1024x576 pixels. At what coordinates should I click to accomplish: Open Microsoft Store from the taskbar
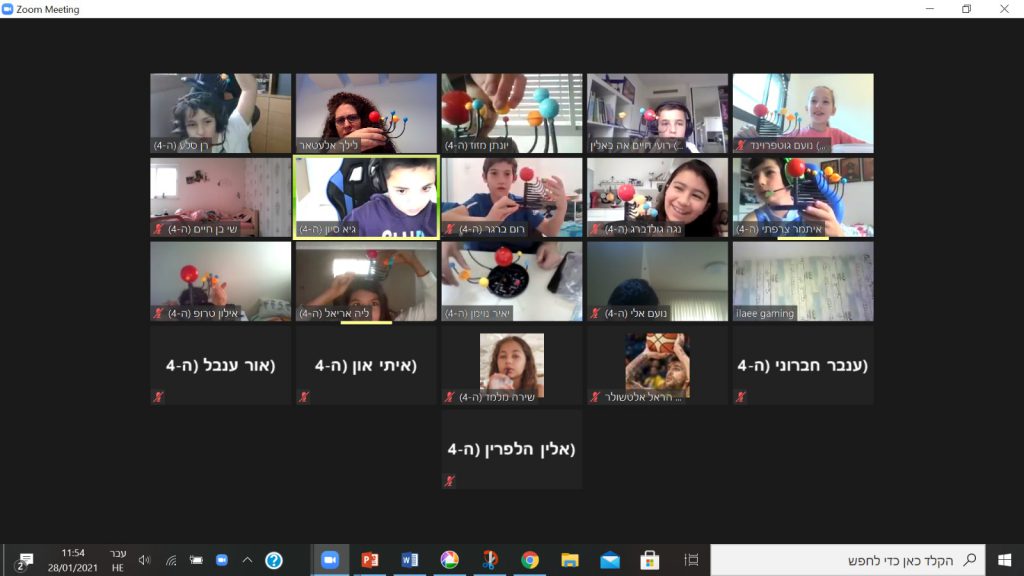(650, 560)
